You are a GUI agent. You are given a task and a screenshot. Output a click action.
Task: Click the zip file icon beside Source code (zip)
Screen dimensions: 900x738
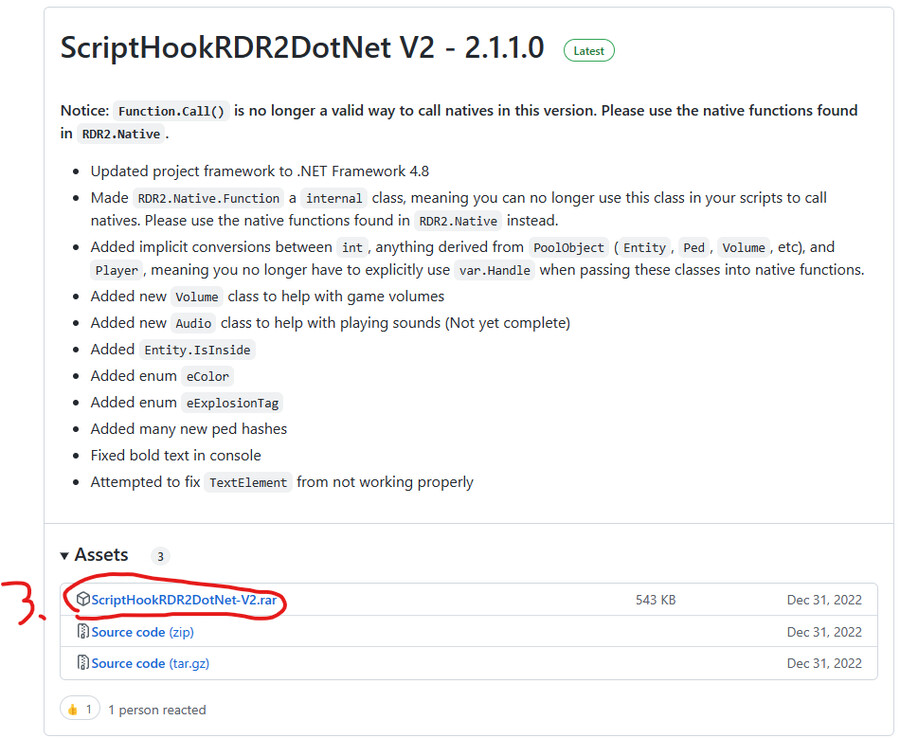coord(83,632)
